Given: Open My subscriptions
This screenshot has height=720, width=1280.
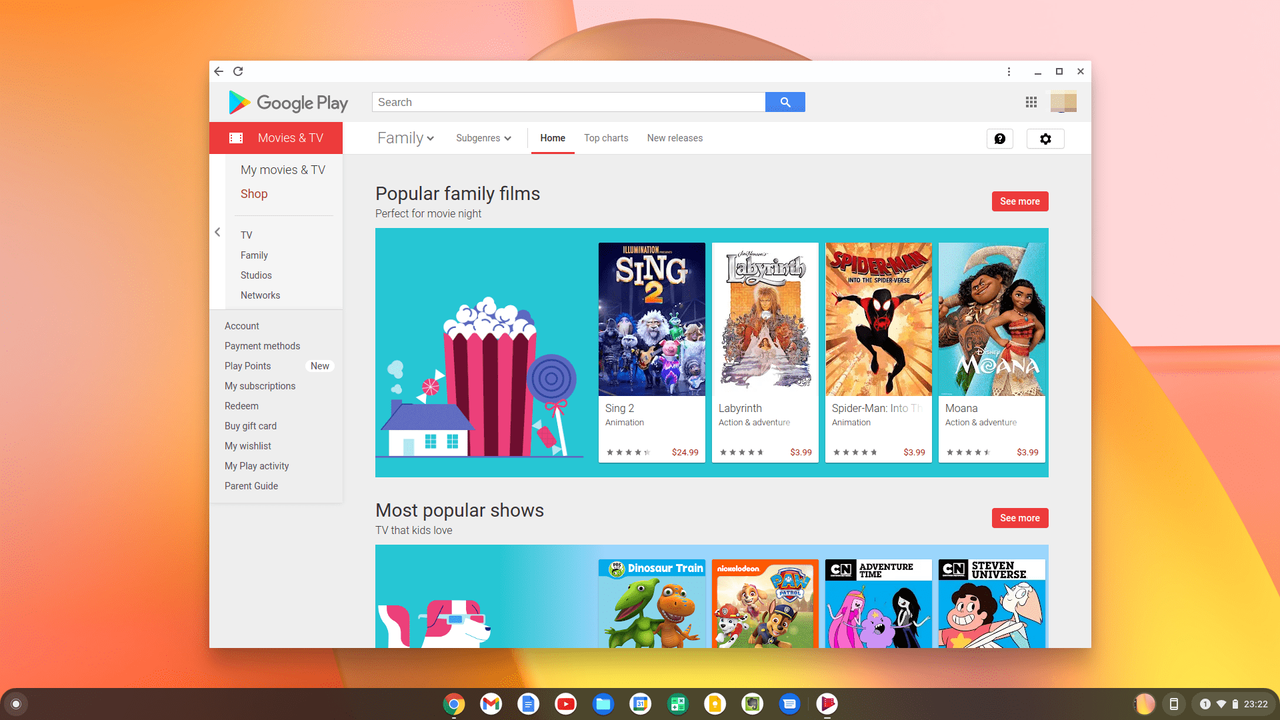Looking at the screenshot, I should coord(260,386).
